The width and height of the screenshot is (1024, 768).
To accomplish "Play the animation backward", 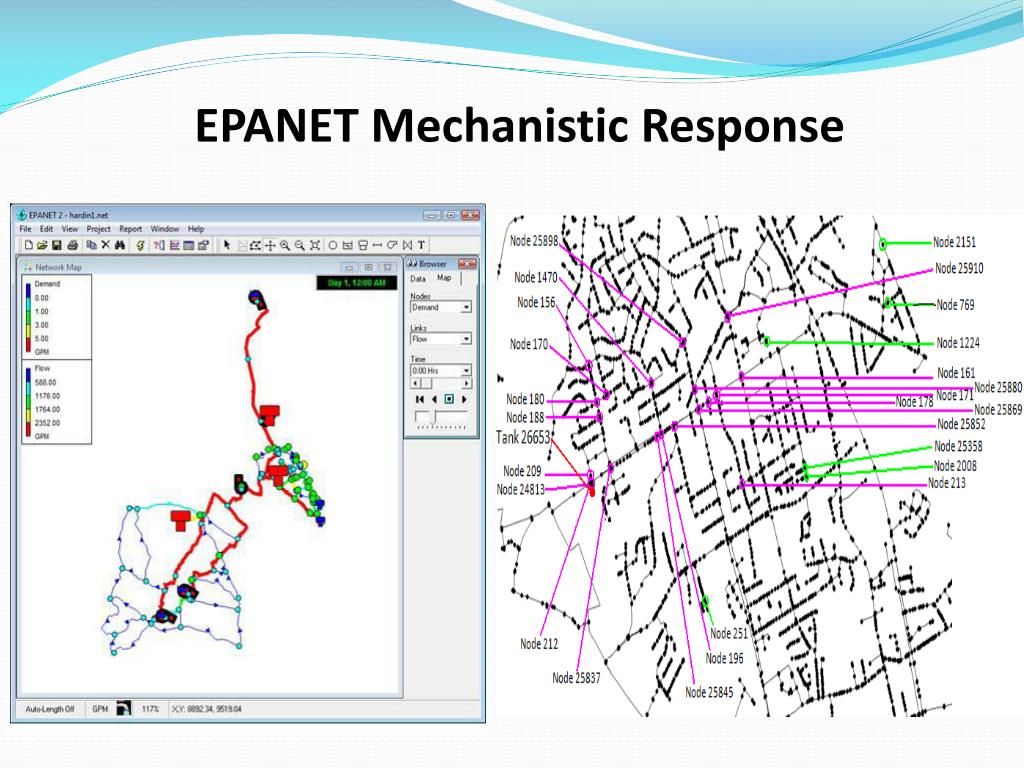I will point(434,399).
